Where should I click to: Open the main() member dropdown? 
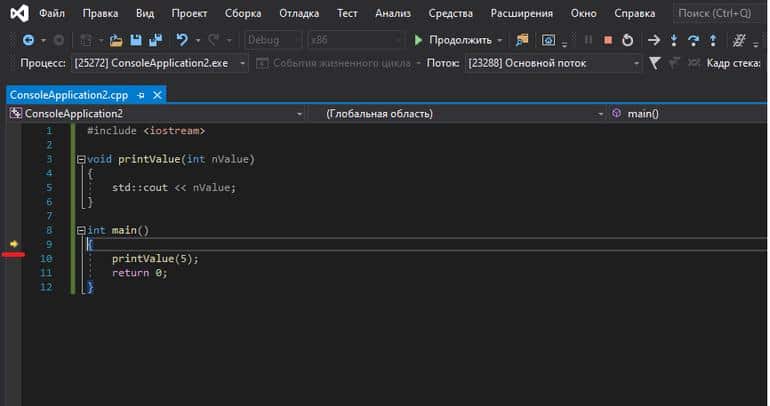pyautogui.click(x=687, y=113)
